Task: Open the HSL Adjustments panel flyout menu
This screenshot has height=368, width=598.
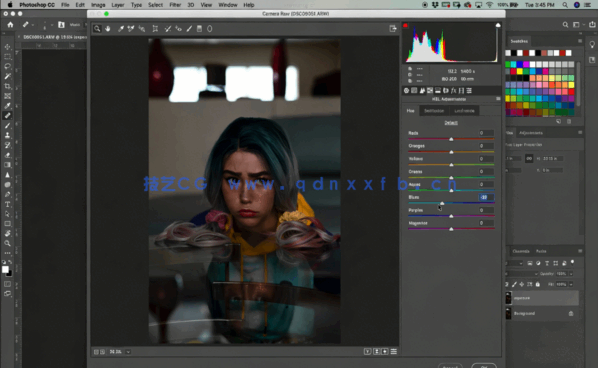Action: 498,99
